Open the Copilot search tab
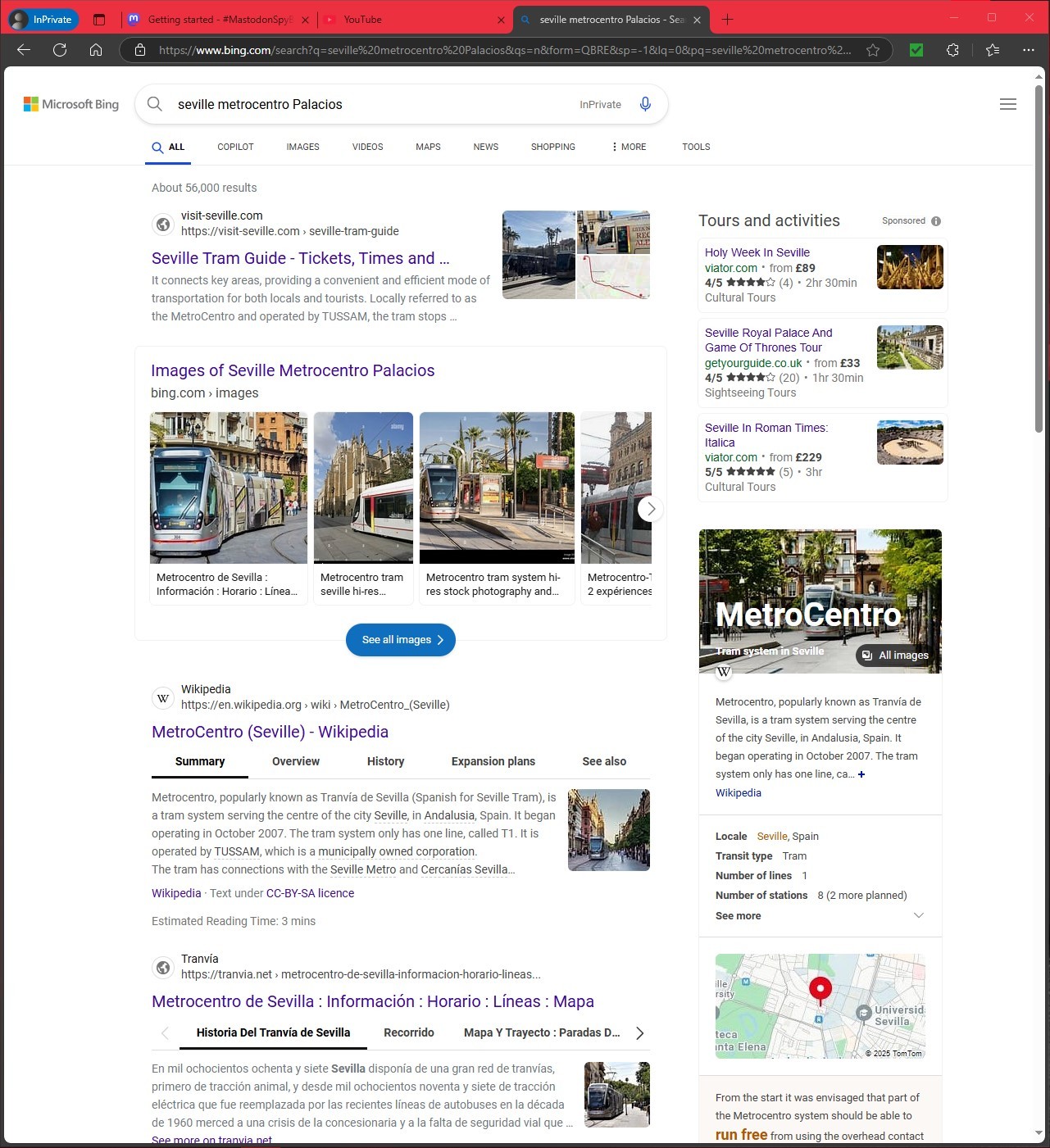The image size is (1050, 1148). 235,147
